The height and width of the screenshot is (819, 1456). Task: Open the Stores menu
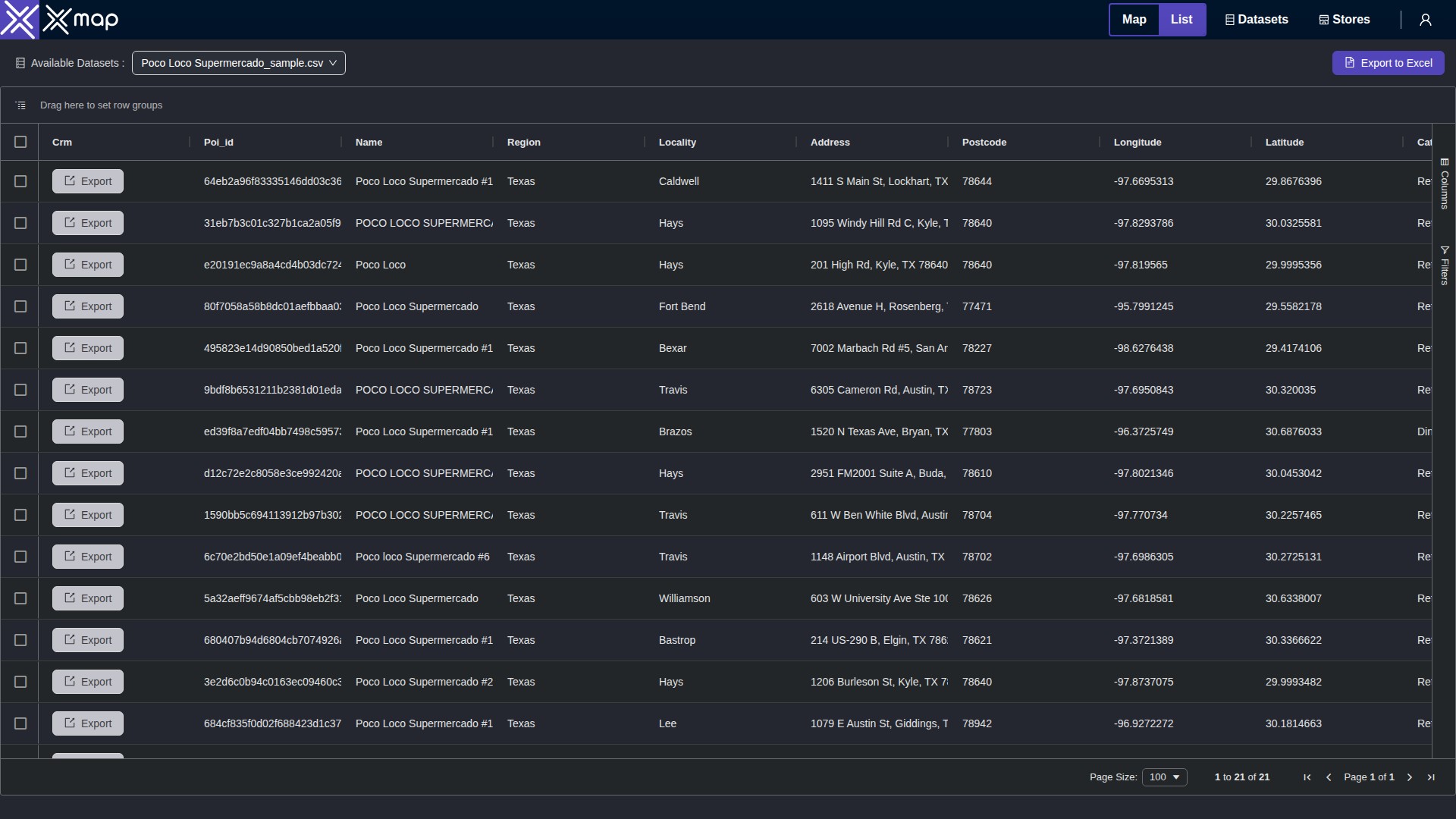[x=1345, y=20]
